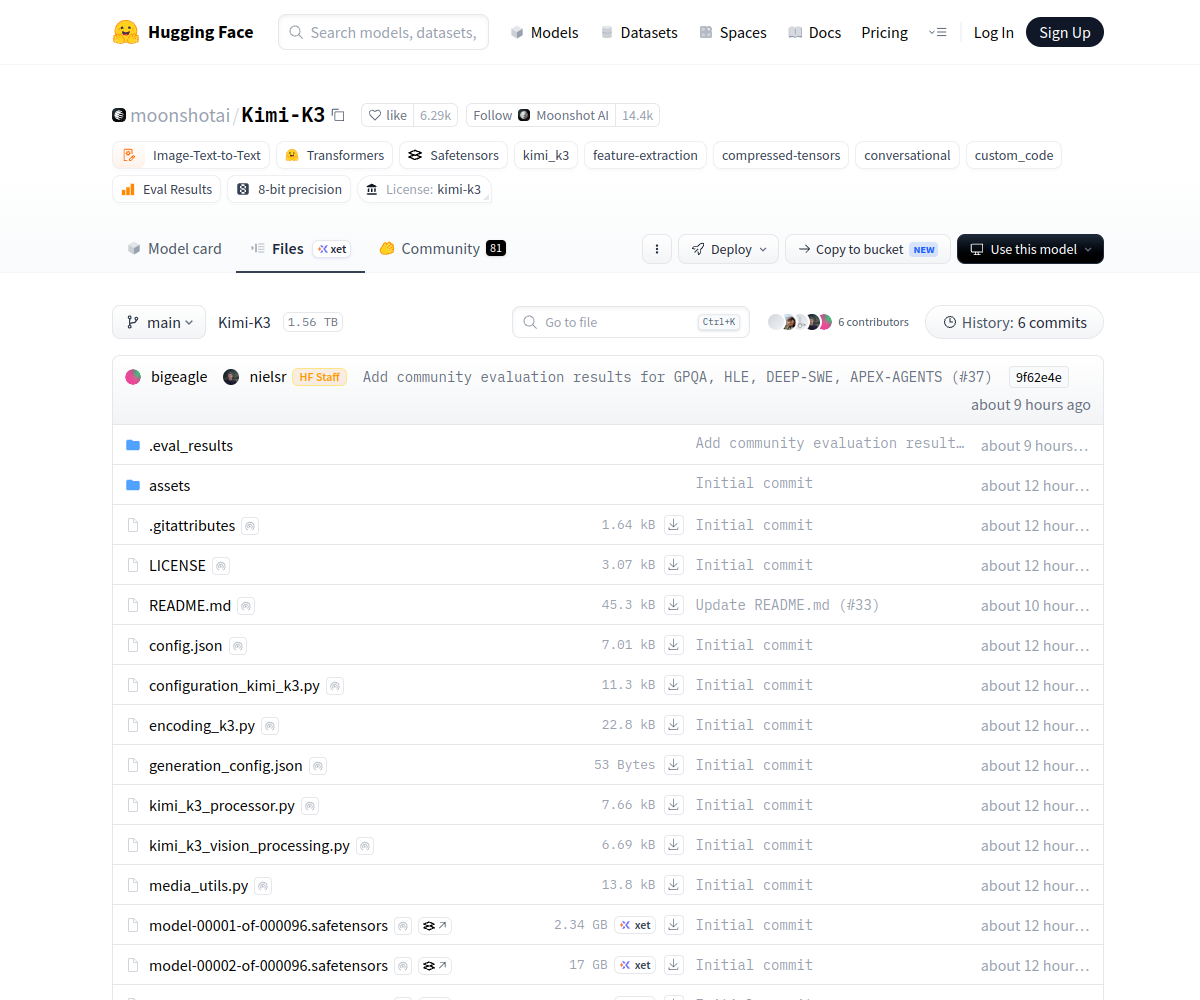Select the compressed-tensors tag
The height and width of the screenshot is (1000, 1200).
[x=781, y=155]
